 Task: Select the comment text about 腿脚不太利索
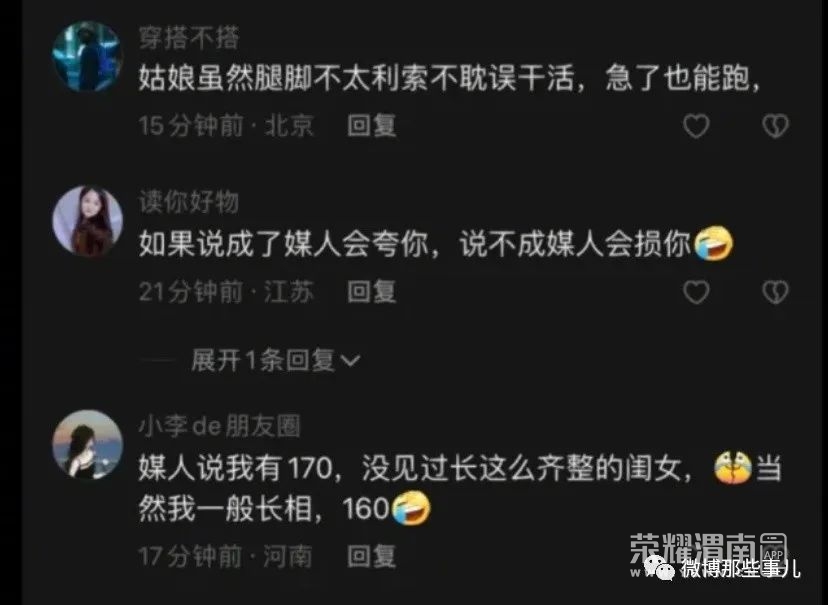tap(450, 79)
